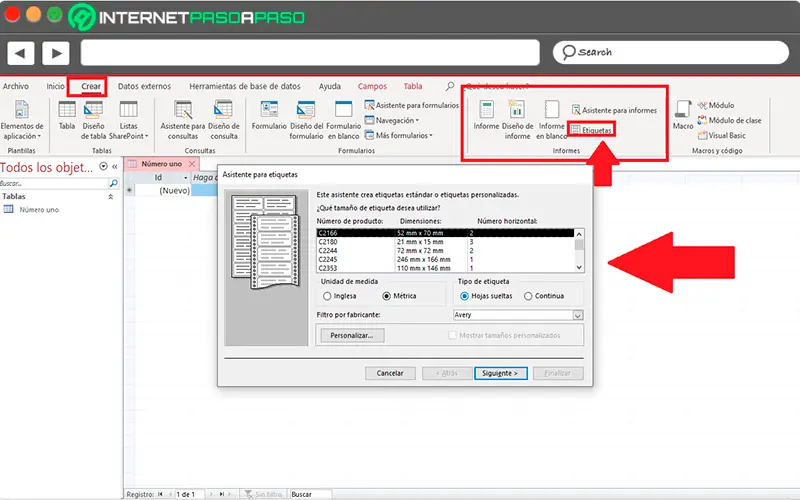Open the Id column dropdown arrow

coord(186,178)
